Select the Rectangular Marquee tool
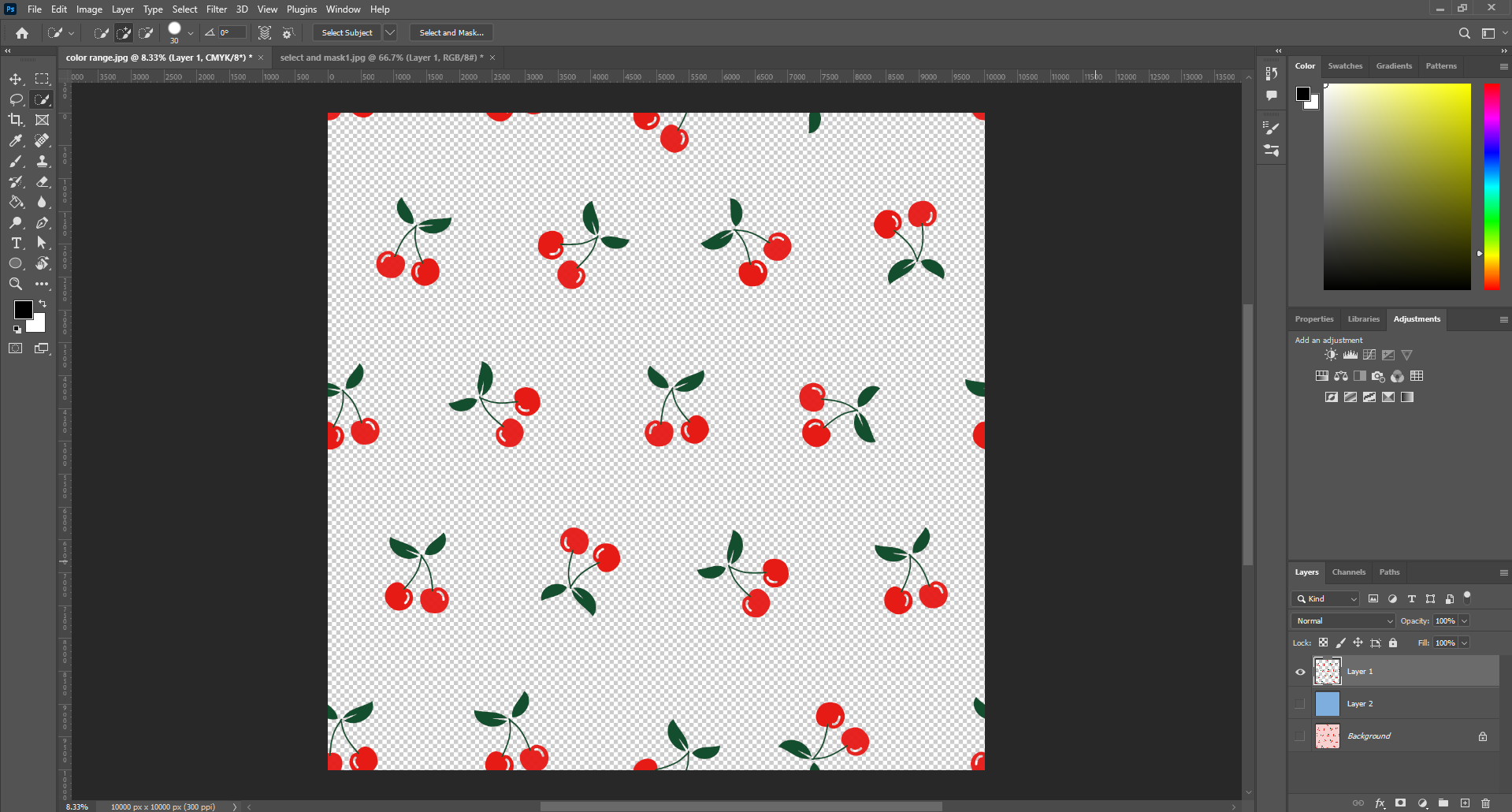Viewport: 1512px width, 812px height. click(42, 79)
